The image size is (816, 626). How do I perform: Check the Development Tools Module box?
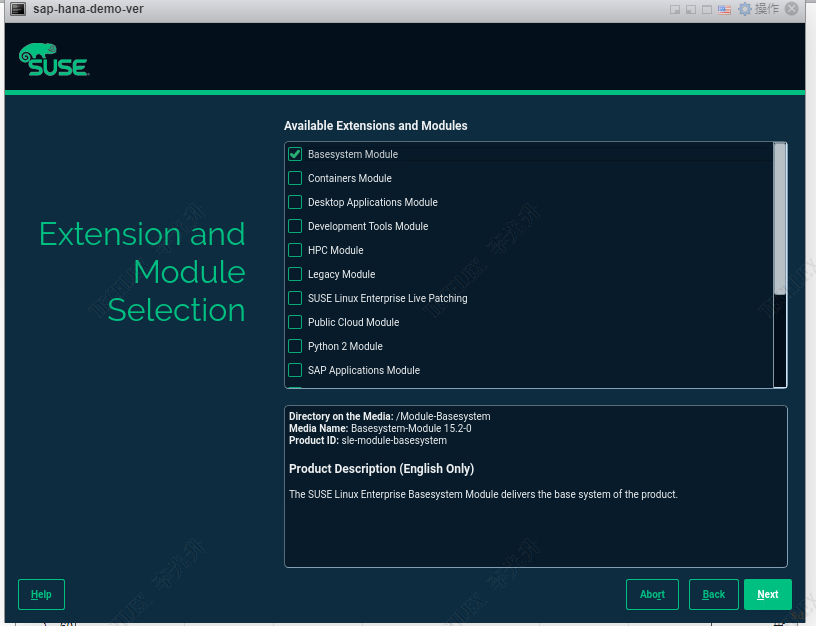tap(295, 226)
